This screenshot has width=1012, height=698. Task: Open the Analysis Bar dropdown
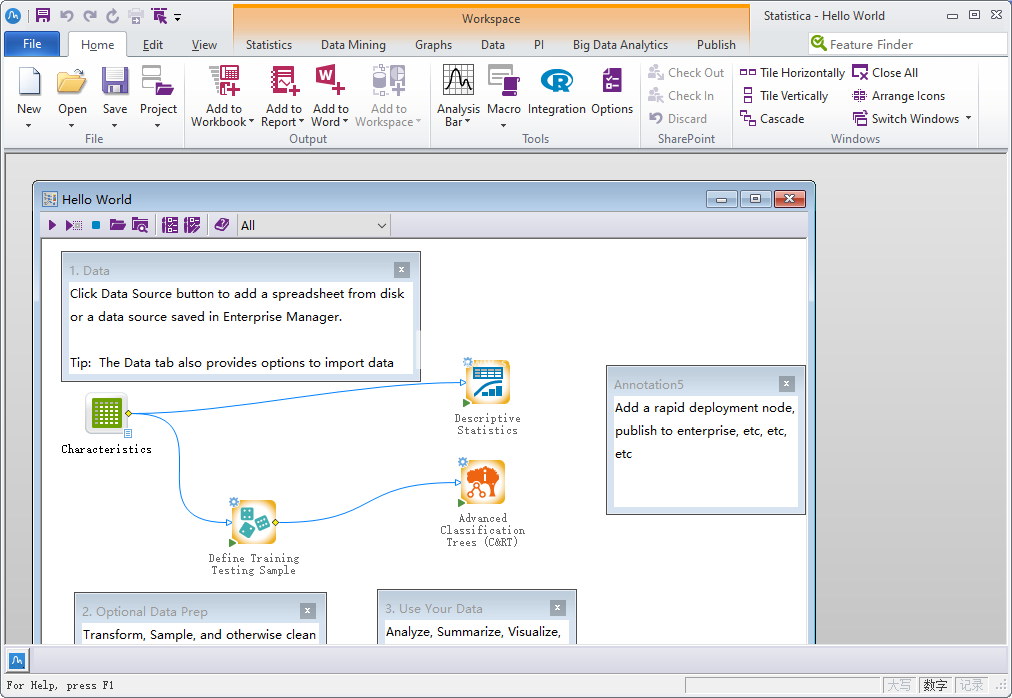tap(467, 122)
